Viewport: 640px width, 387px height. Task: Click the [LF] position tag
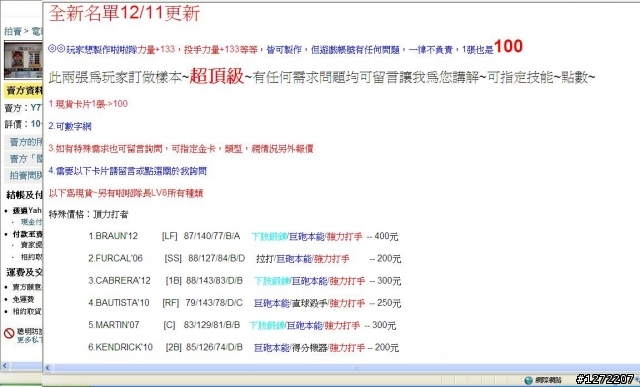[x=169, y=236]
